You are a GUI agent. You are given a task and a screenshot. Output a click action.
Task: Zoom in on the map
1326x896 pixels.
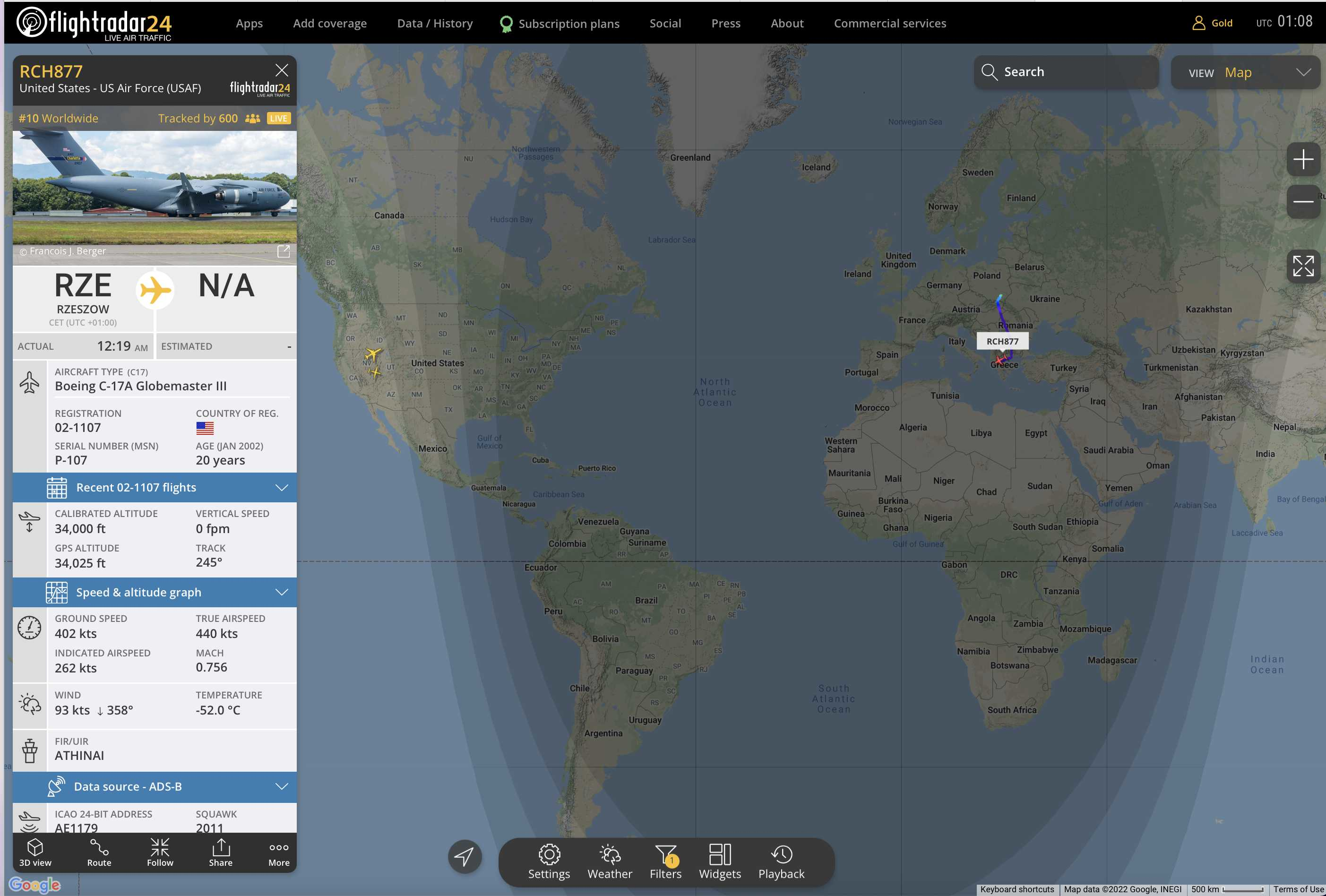(x=1303, y=159)
